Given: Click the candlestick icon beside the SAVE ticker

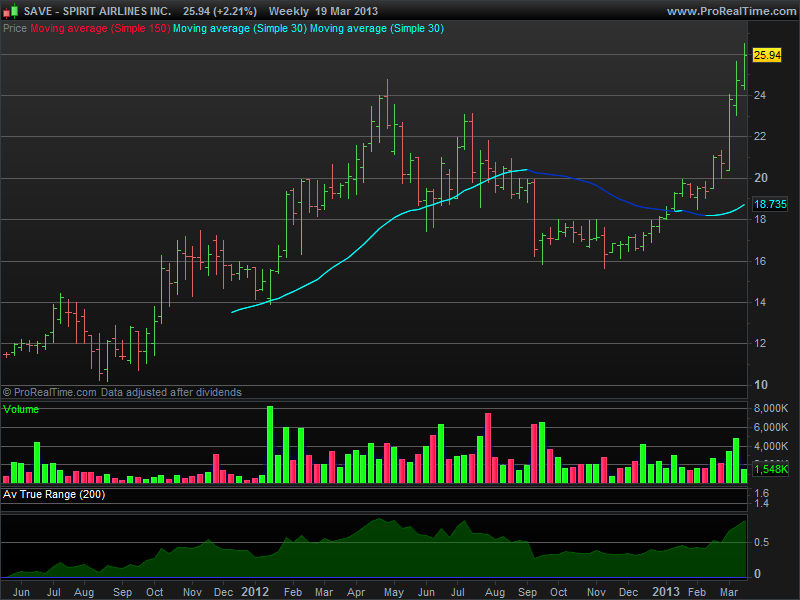Looking at the screenshot, I should [11, 10].
